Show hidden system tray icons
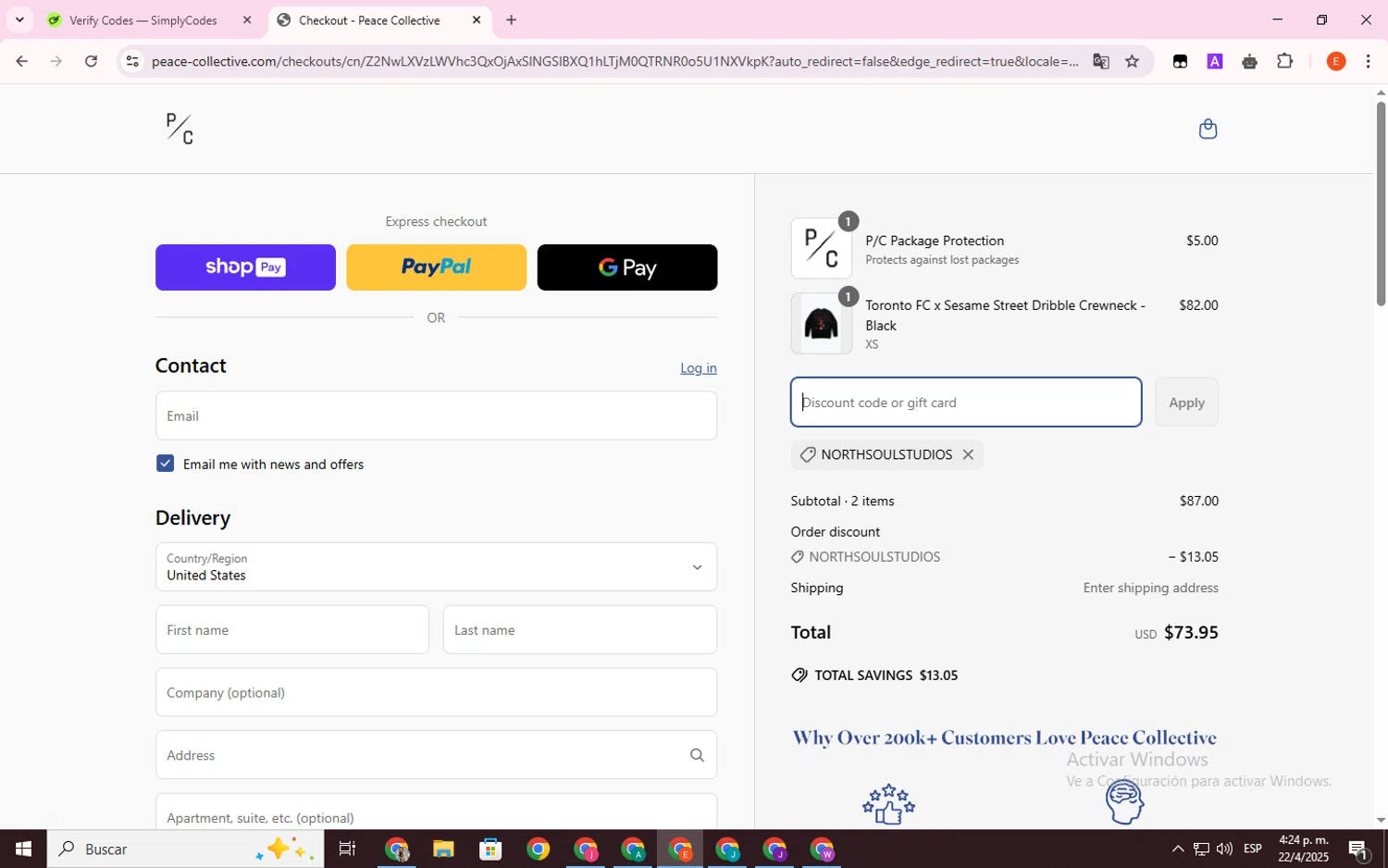Screen dimensions: 1388x868 1177,849
